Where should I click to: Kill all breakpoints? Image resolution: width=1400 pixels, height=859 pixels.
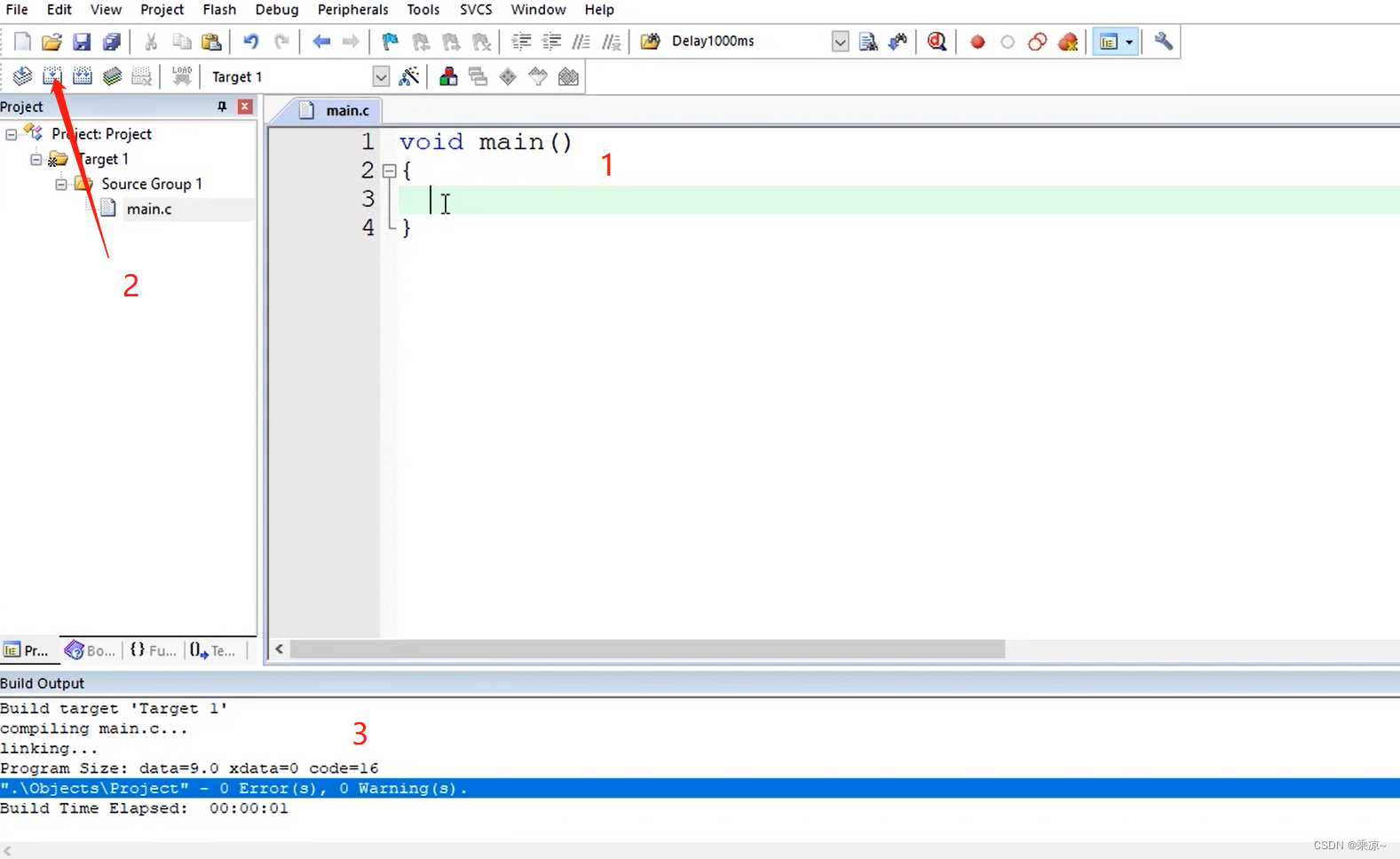tap(1068, 42)
